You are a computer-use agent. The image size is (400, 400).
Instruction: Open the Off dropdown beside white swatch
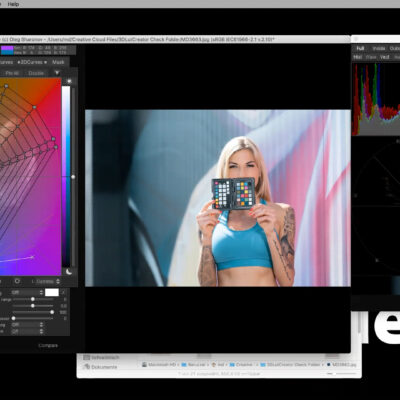coord(27,292)
